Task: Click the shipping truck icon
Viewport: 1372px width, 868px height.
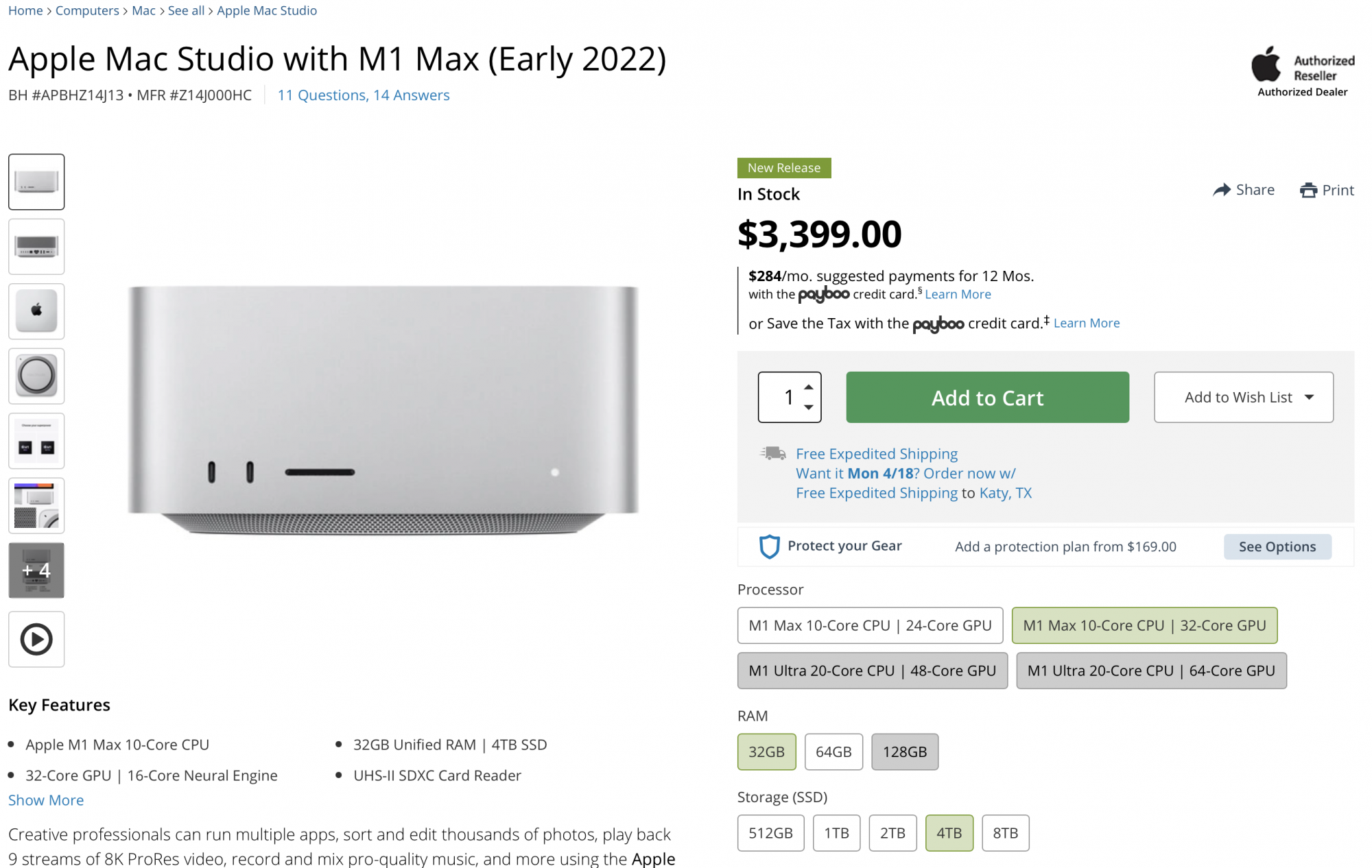Action: (773, 453)
